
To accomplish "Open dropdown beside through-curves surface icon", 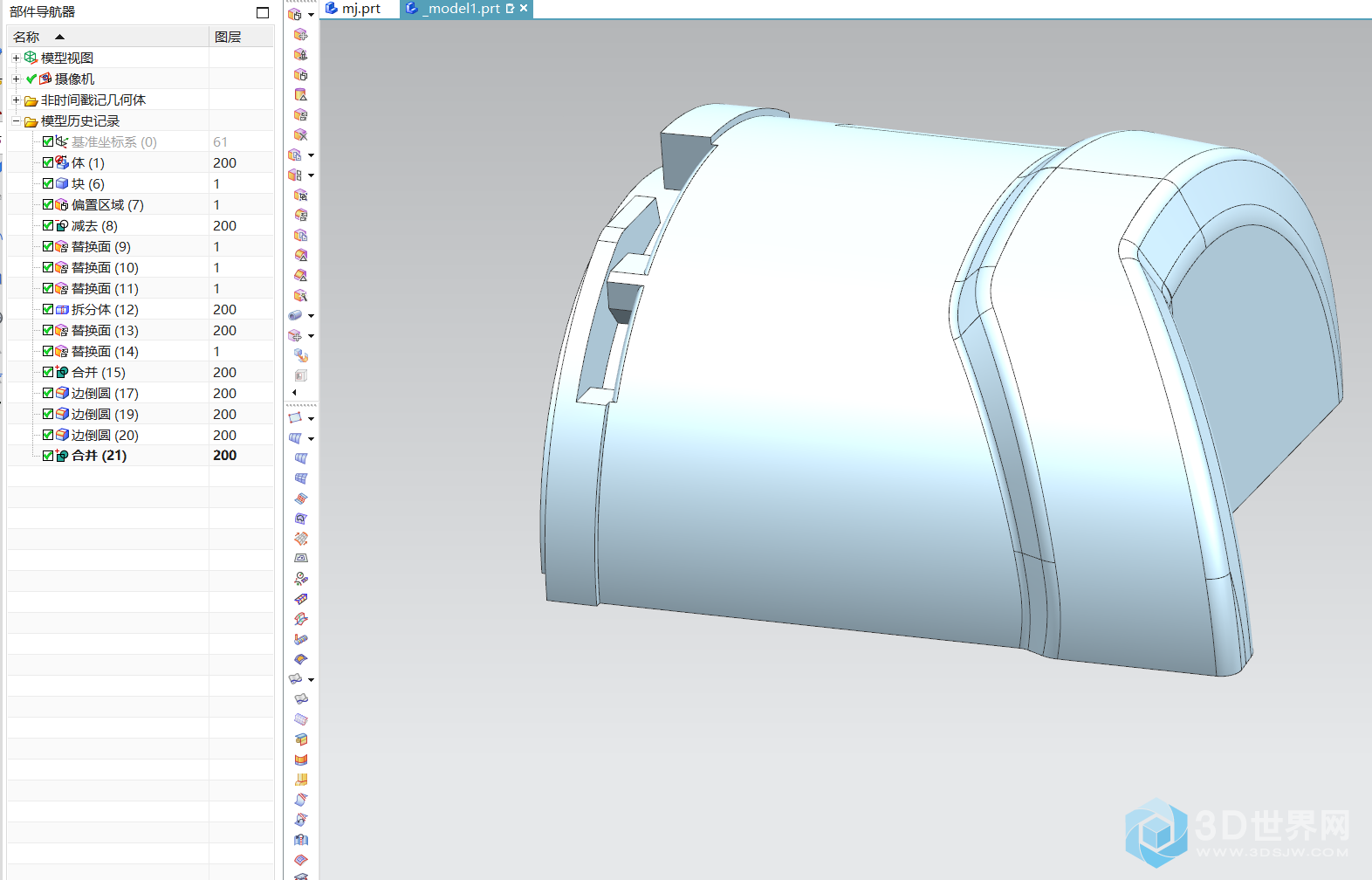I will point(312,438).
